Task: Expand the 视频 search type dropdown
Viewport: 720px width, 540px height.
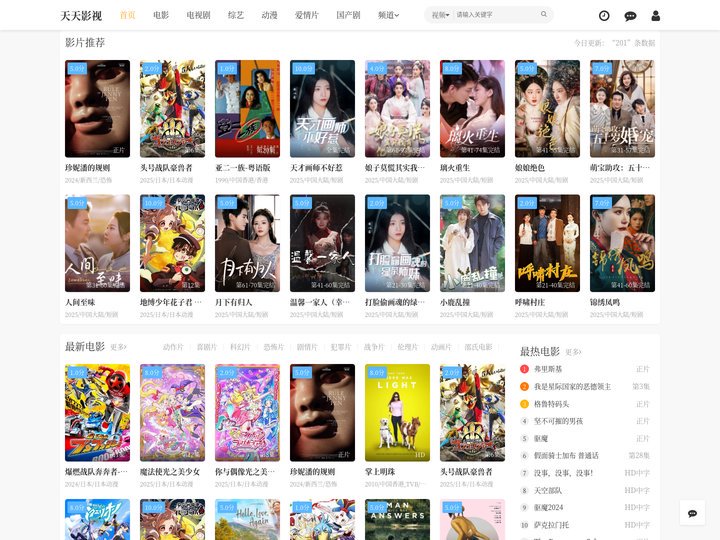Action: coord(440,15)
